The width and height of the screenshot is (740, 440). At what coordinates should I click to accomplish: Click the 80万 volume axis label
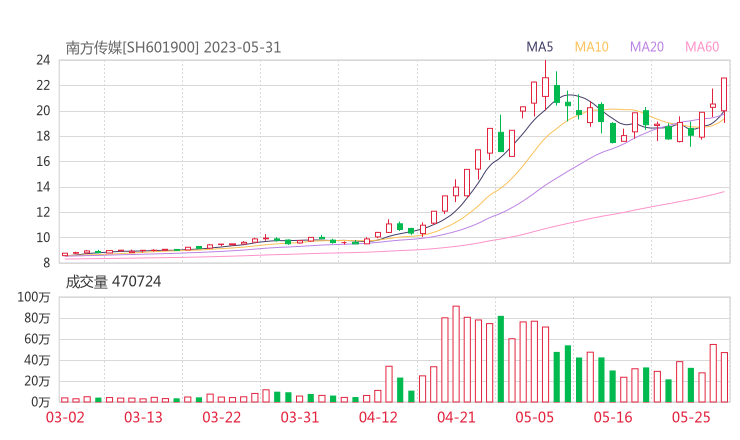37,318
